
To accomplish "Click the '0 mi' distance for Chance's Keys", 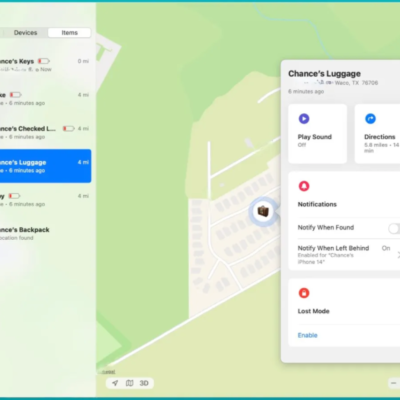I will pyautogui.click(x=83, y=61).
